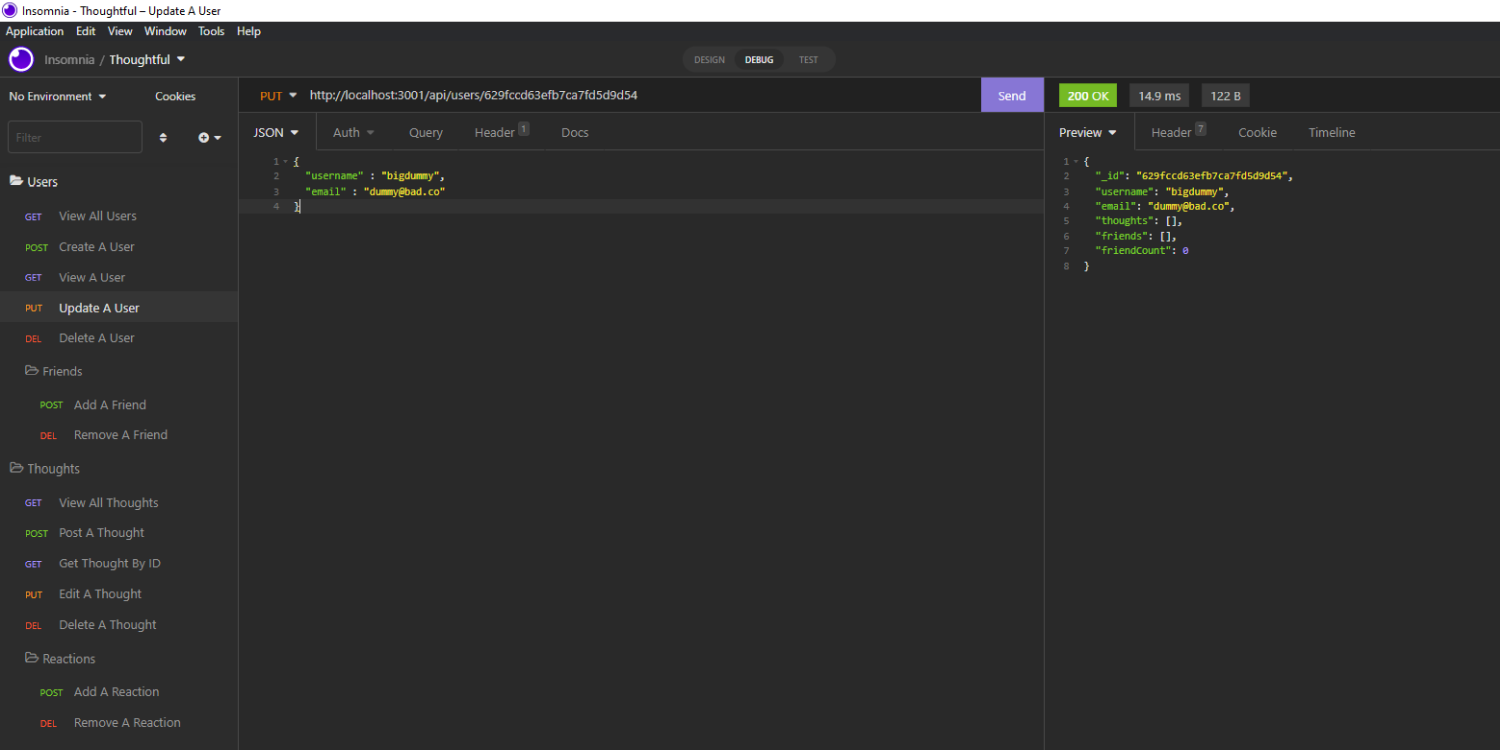The width and height of the screenshot is (1500, 750).
Task: Open the Tools menu
Action: 211,31
